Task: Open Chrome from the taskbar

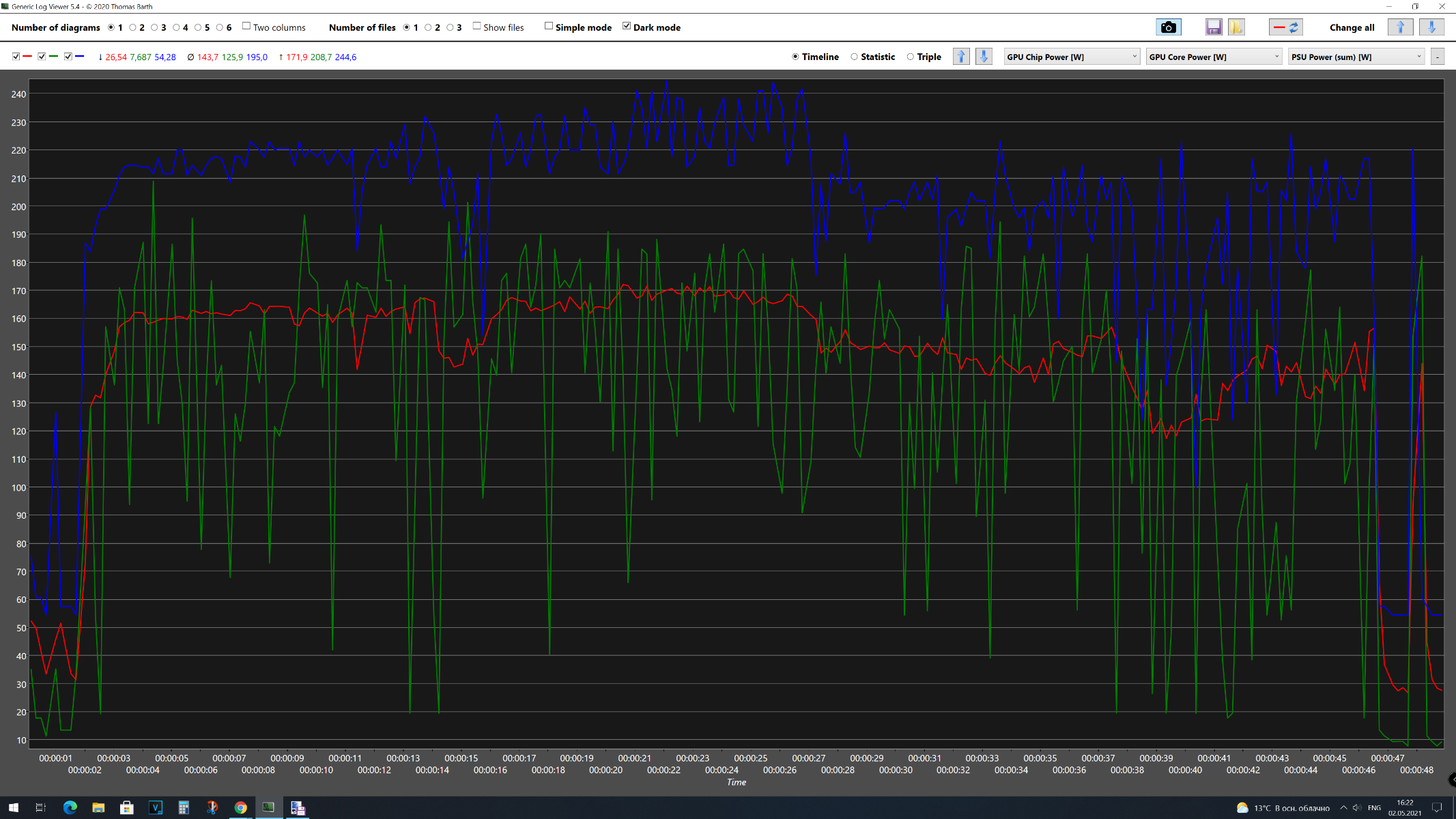Action: click(x=240, y=807)
